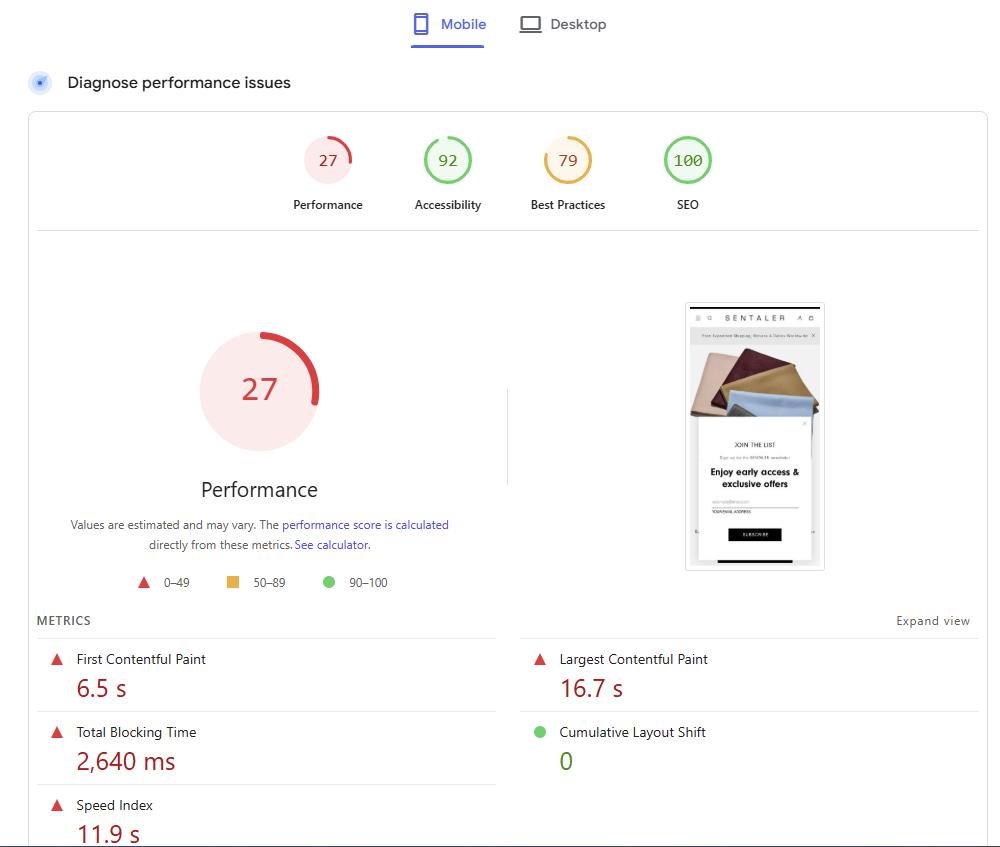Image resolution: width=1000 pixels, height=847 pixels.
Task: Click the PageSpeed Insights logo icon
Action: 39,83
